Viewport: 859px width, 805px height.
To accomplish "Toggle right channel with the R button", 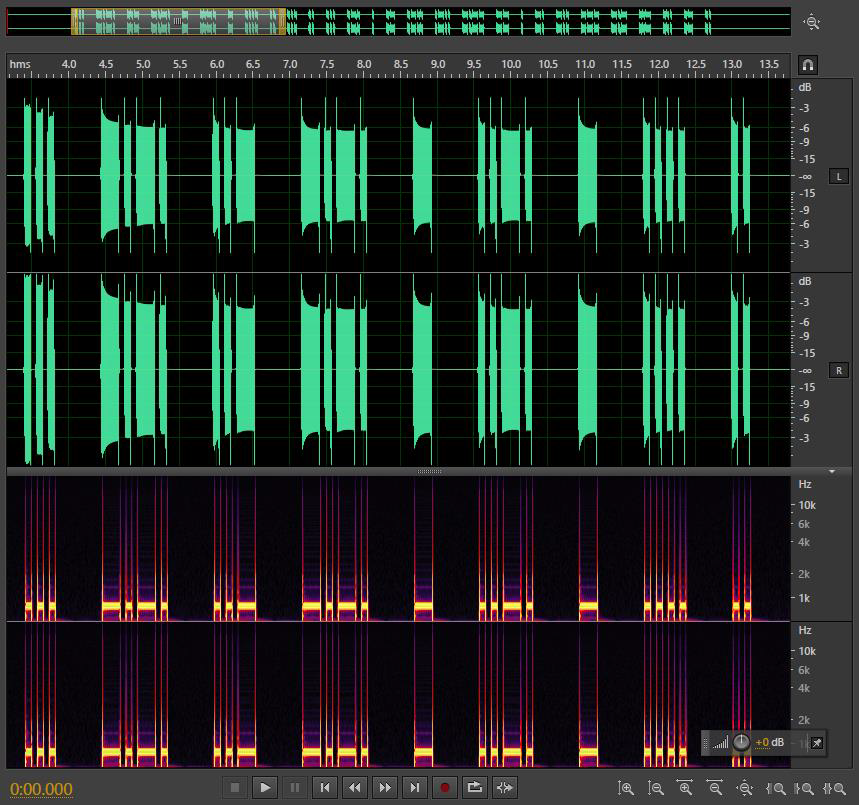I will click(x=838, y=370).
